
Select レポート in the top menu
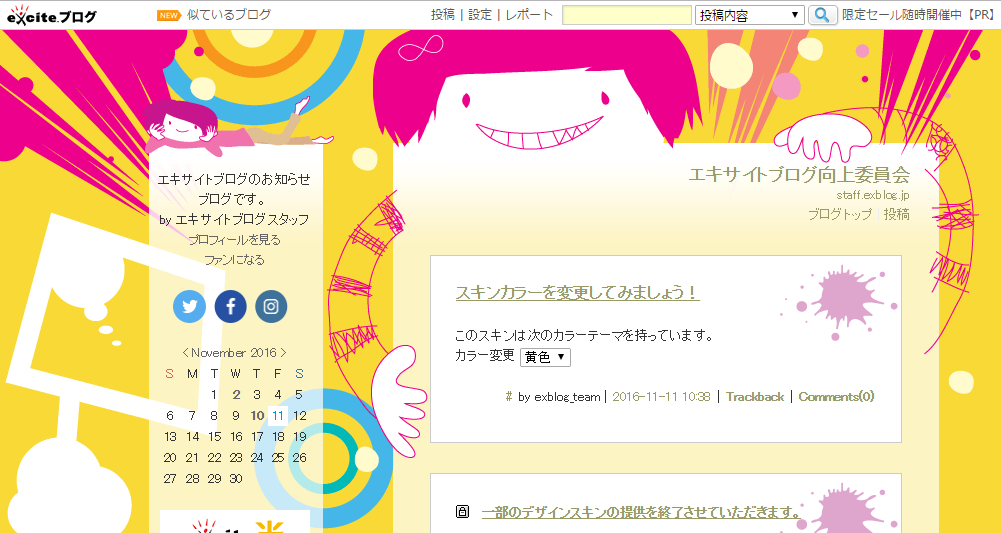tap(529, 15)
